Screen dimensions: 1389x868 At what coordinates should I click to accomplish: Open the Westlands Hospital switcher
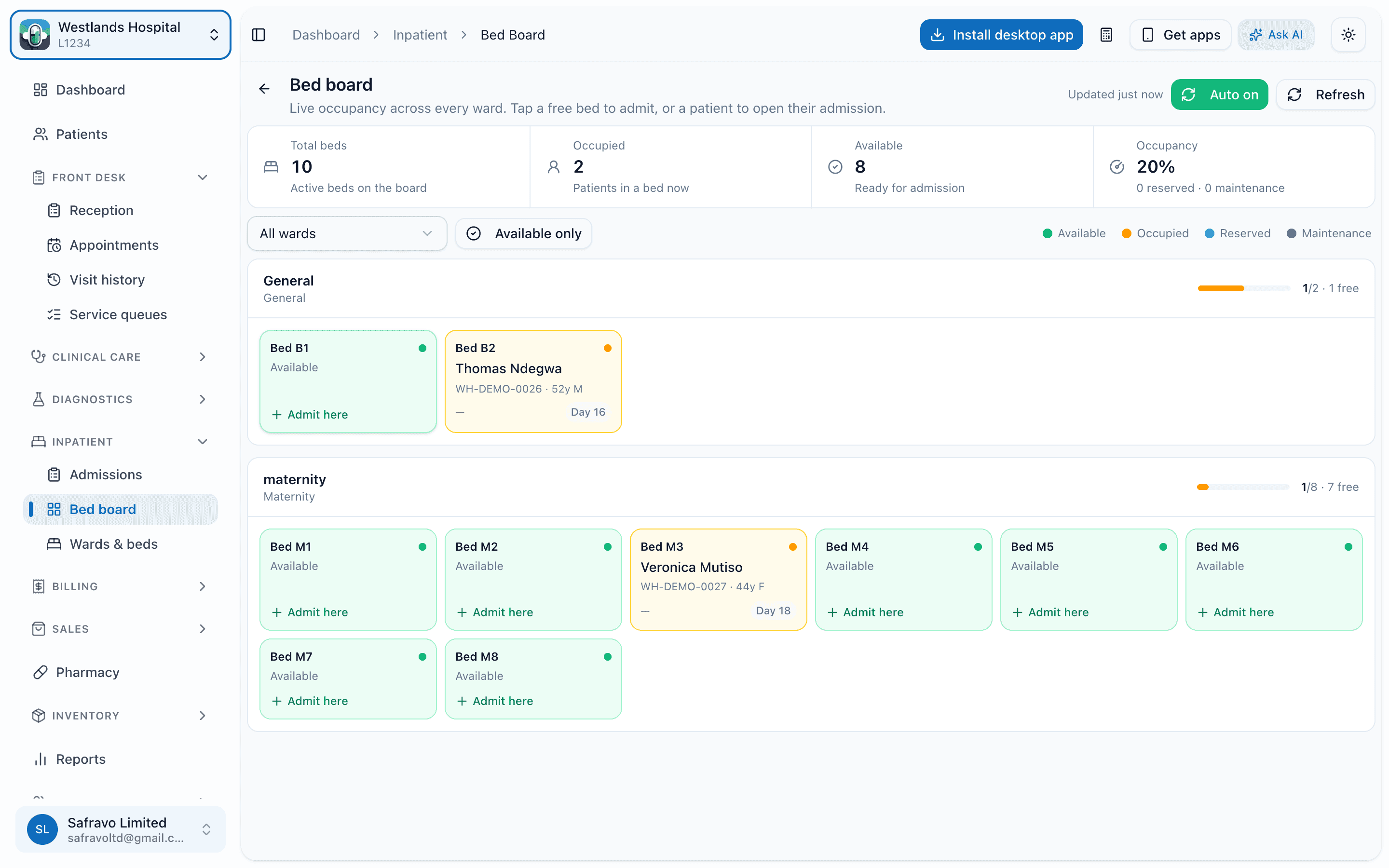[121, 35]
